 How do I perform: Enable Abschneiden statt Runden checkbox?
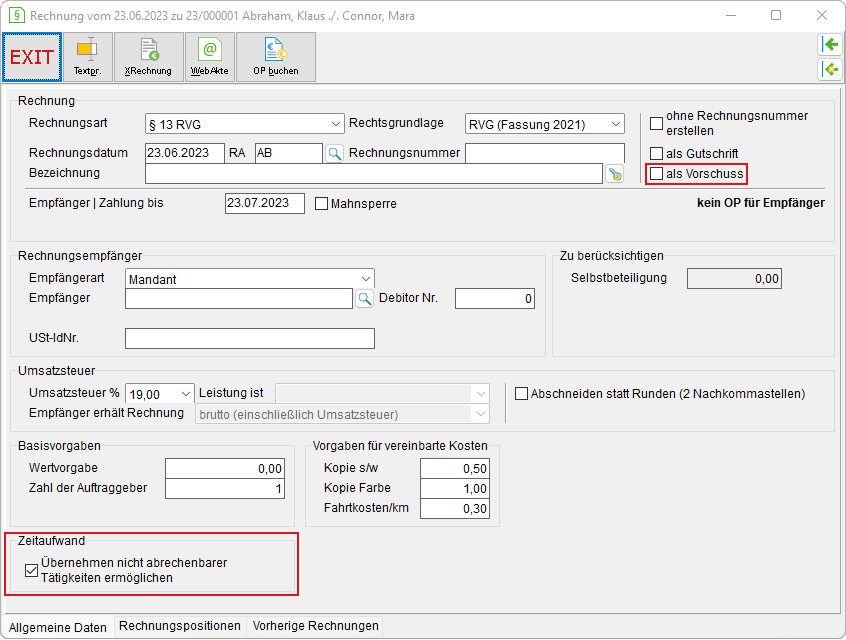click(521, 393)
